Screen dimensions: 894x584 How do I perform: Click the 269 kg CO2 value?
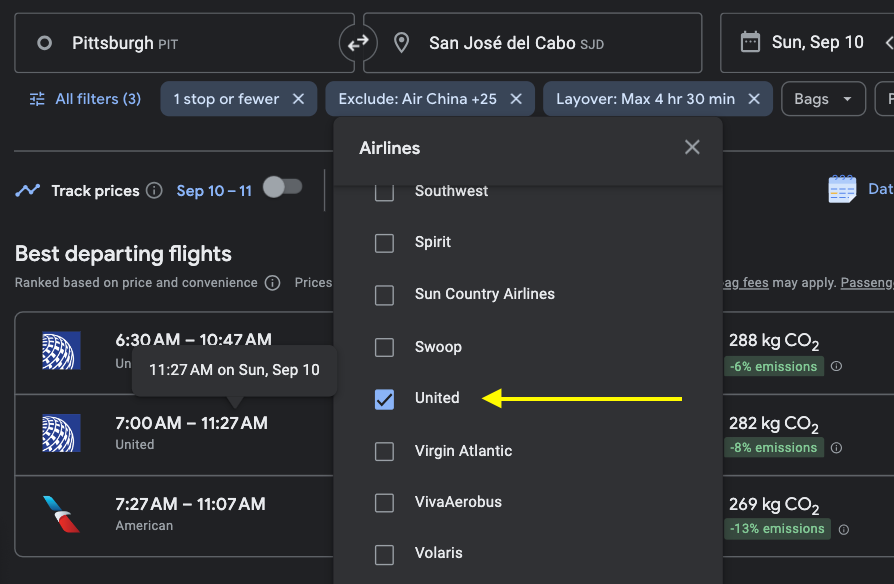pos(774,505)
